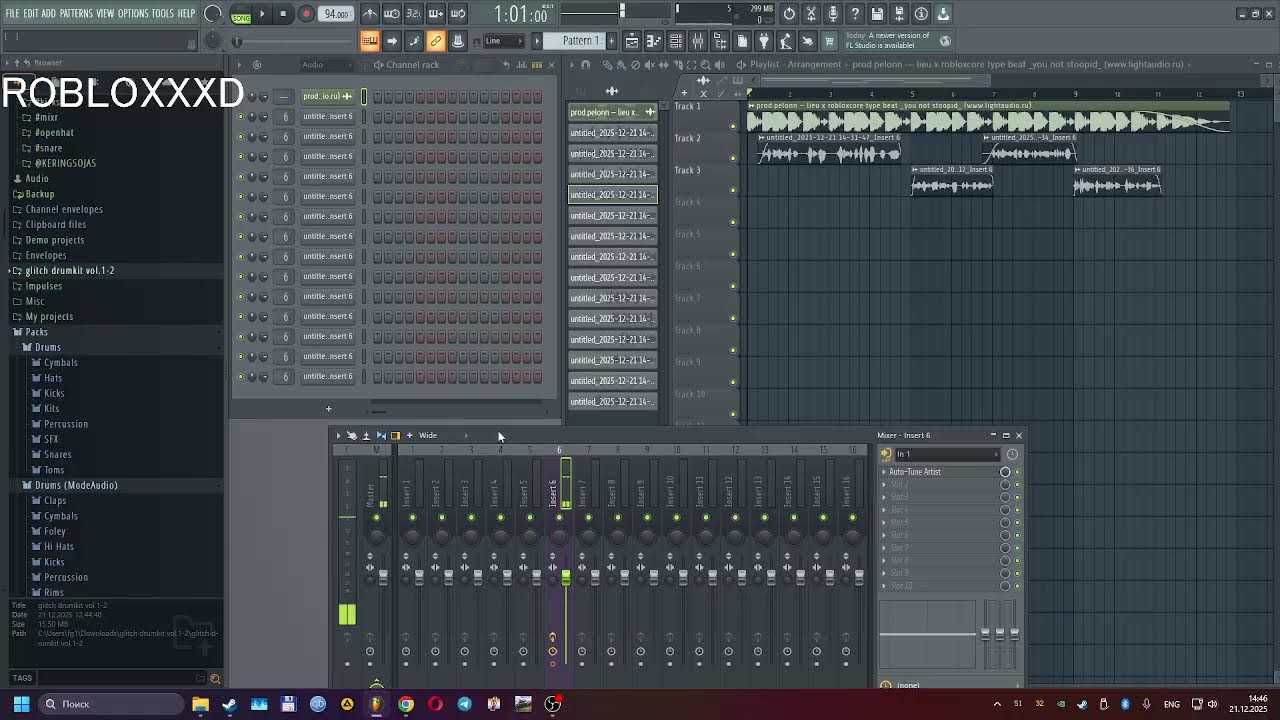
Task: Select the Pattern 1 selector
Action: coord(580,41)
